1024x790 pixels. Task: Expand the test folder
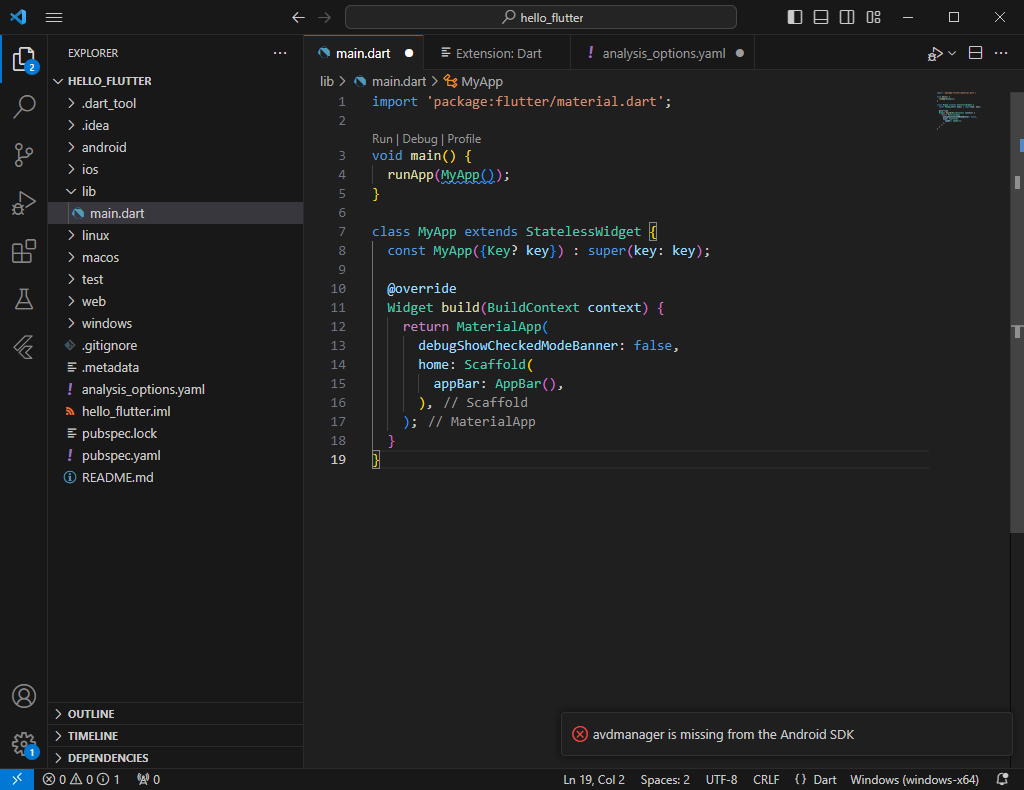pyautogui.click(x=176, y=279)
